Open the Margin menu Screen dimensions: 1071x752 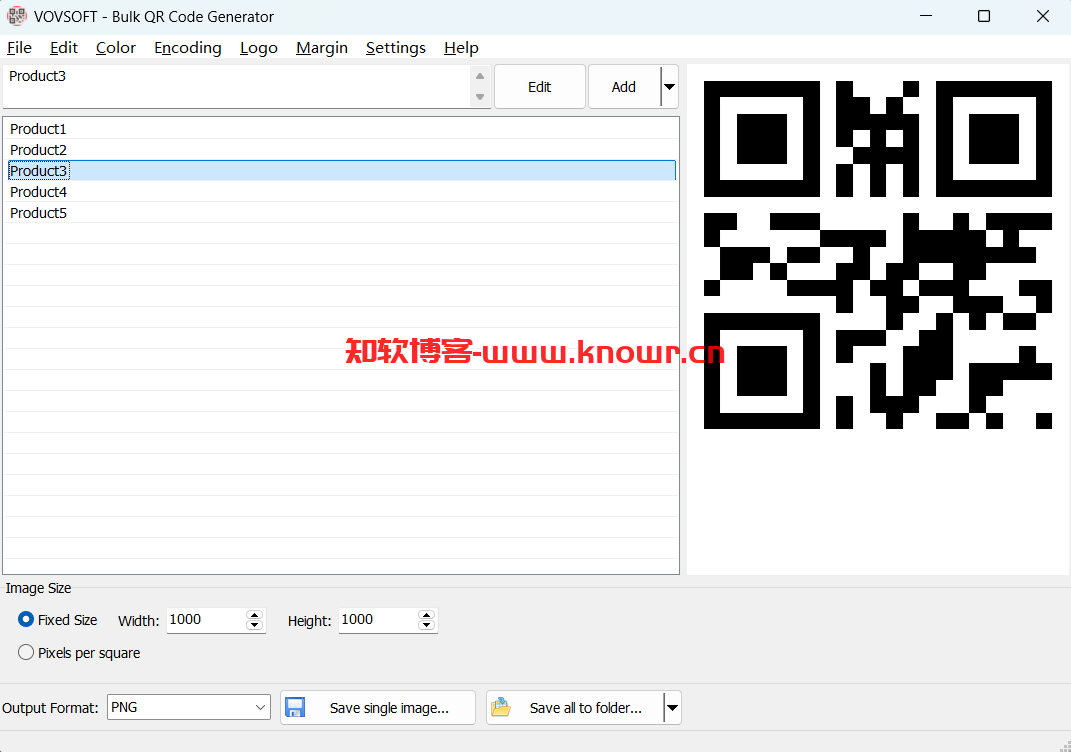pyautogui.click(x=322, y=48)
